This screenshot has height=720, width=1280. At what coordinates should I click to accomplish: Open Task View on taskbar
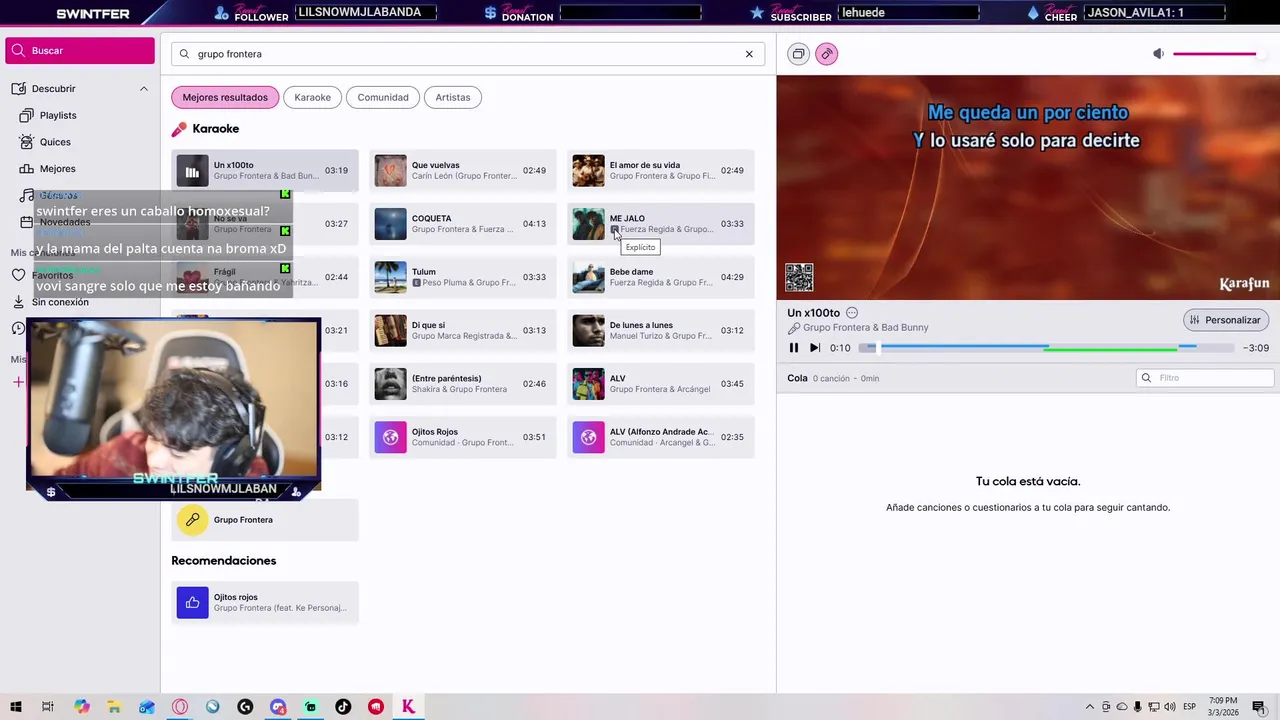pyautogui.click(x=47, y=707)
